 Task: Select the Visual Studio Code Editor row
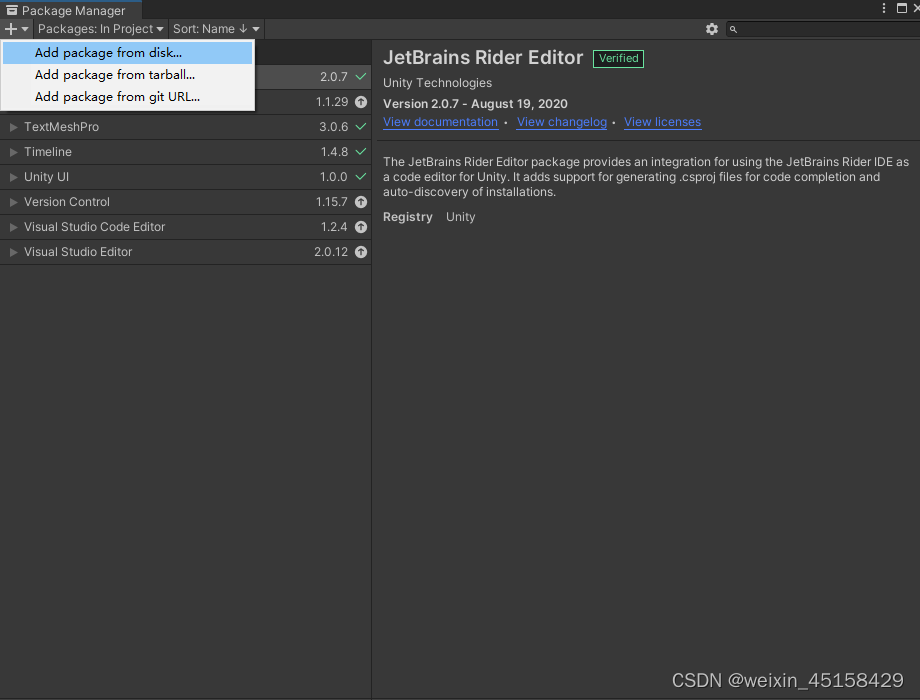[185, 227]
